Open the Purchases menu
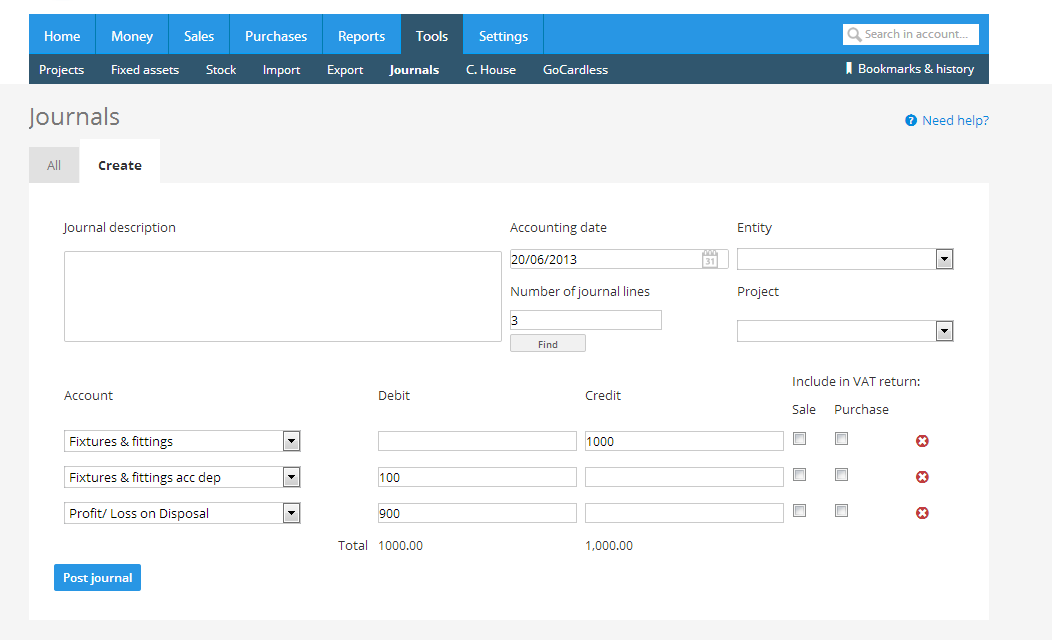 click(276, 36)
